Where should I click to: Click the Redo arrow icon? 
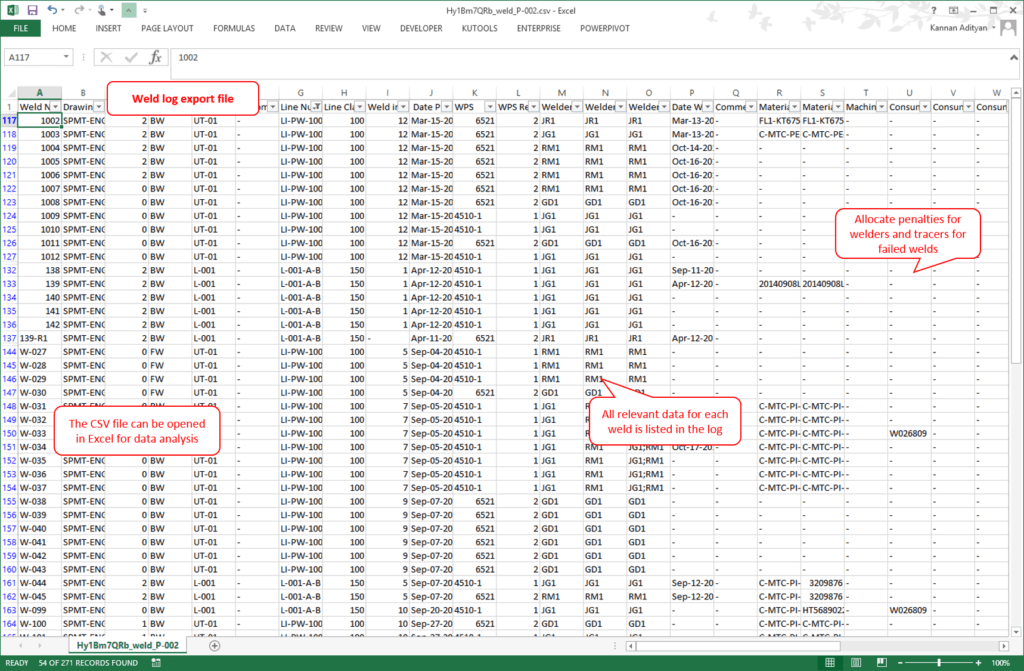(x=78, y=10)
